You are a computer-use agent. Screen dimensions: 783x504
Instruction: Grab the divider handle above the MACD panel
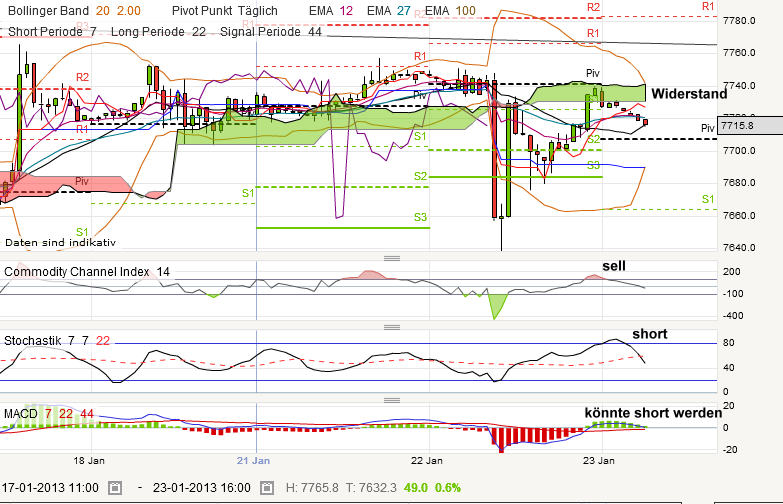point(392,400)
